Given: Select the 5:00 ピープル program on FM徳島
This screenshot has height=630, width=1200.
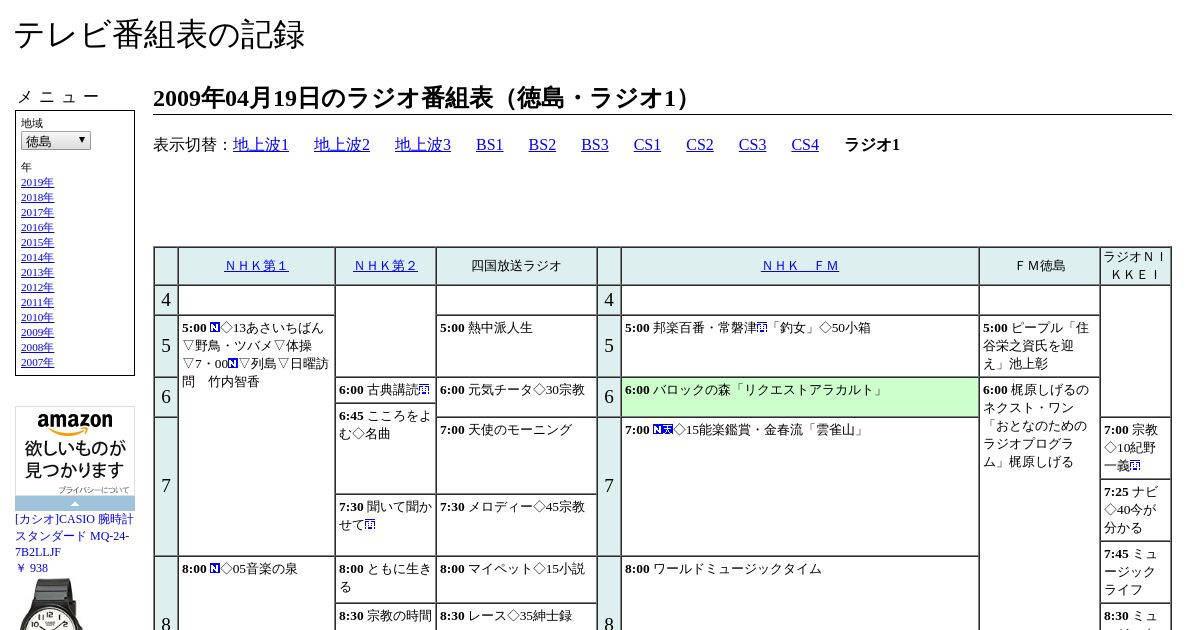Looking at the screenshot, I should click(1039, 346).
